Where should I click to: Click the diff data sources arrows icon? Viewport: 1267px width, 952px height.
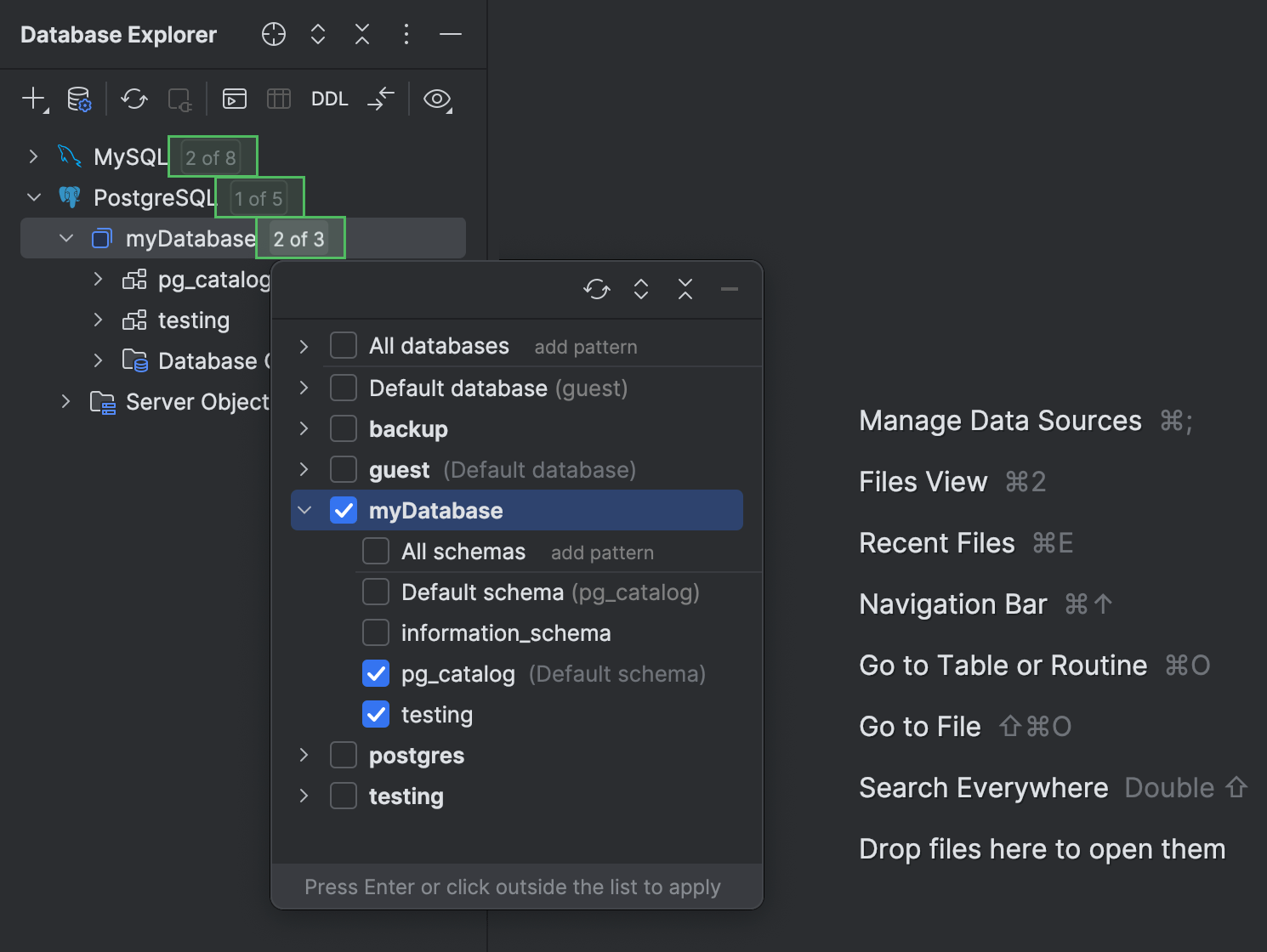point(380,99)
